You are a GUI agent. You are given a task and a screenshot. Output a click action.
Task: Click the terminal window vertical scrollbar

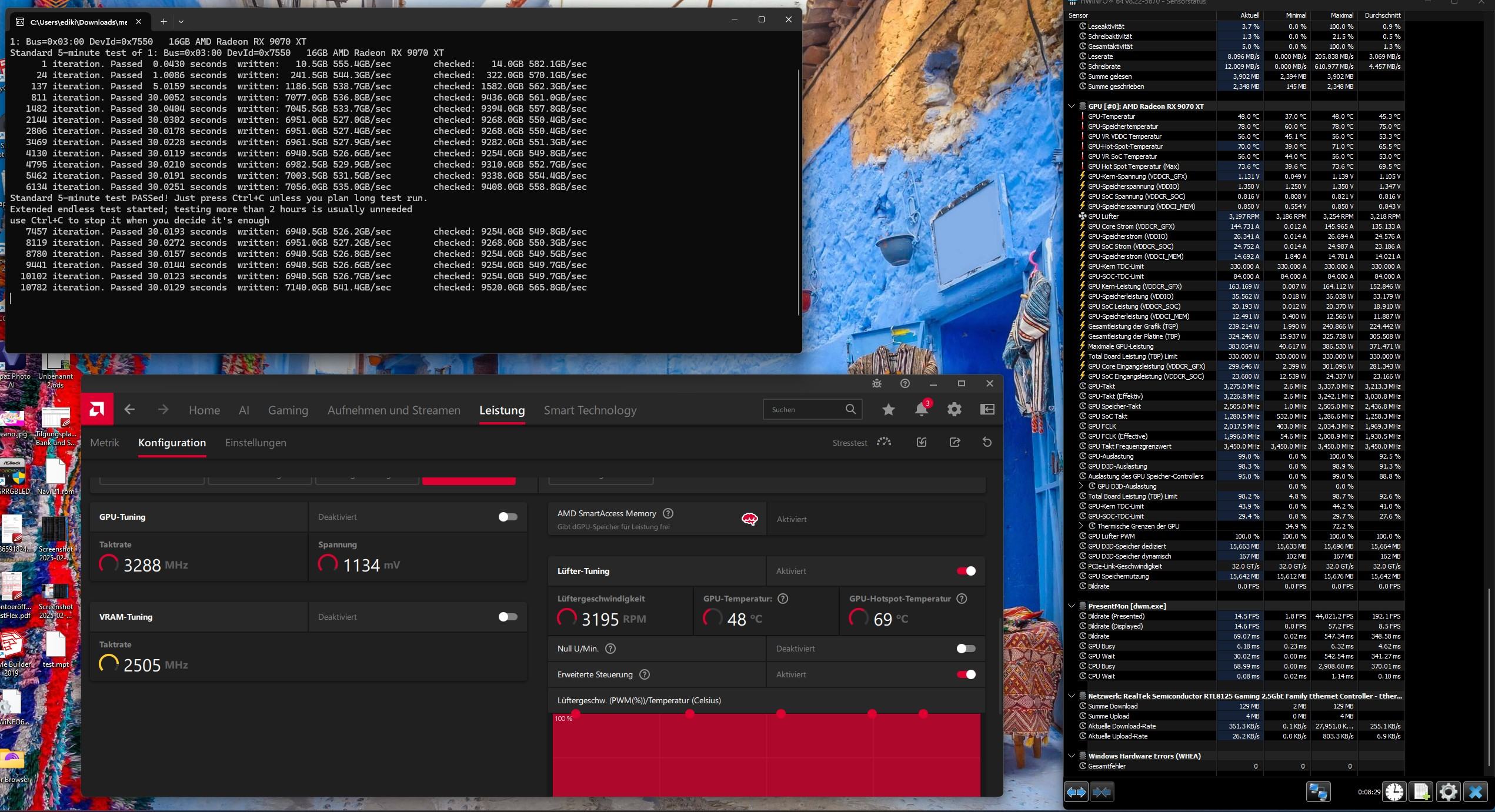tap(798, 192)
